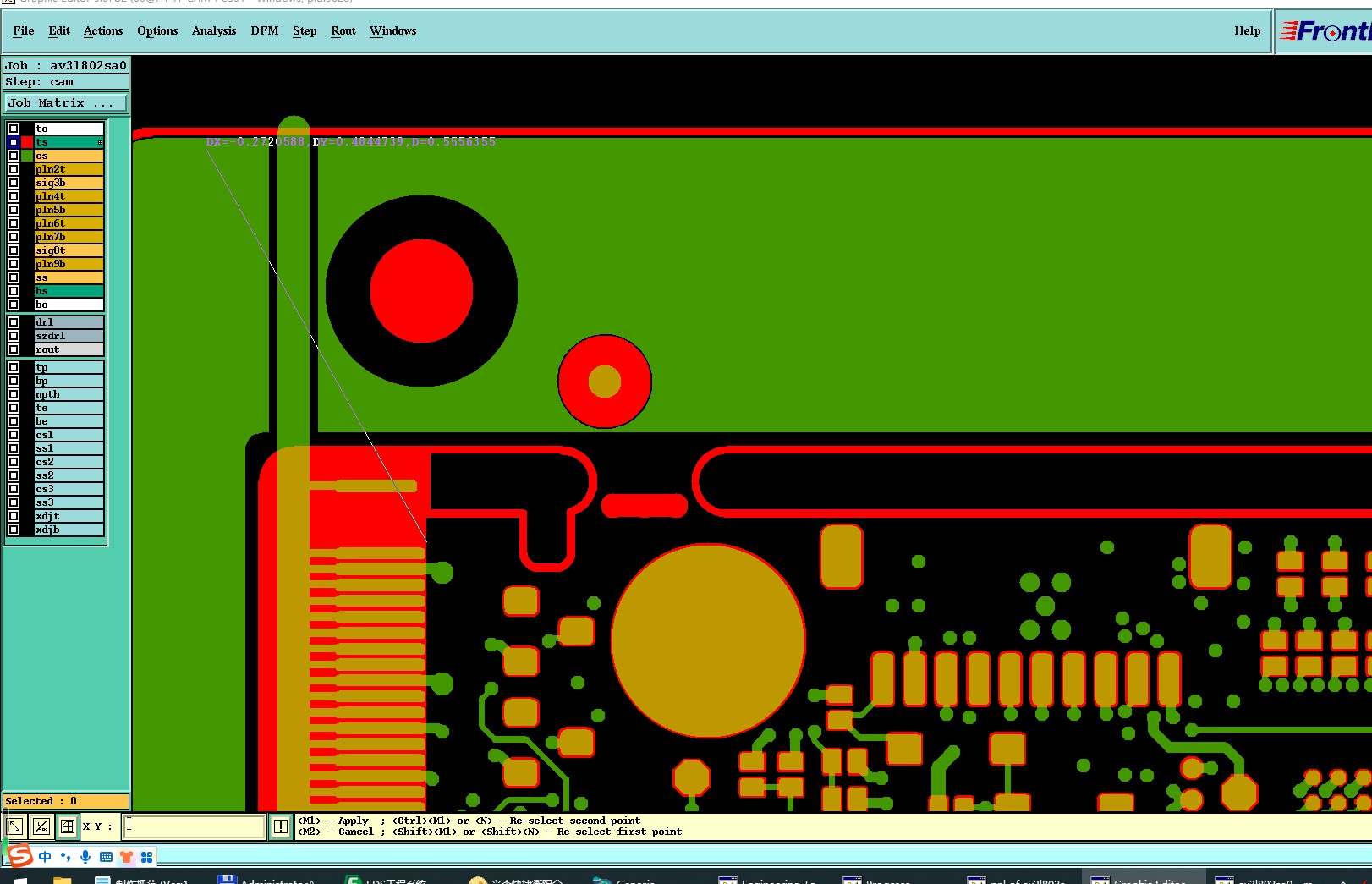Open the Step menu
This screenshot has width=1372, height=884.
pos(305,30)
